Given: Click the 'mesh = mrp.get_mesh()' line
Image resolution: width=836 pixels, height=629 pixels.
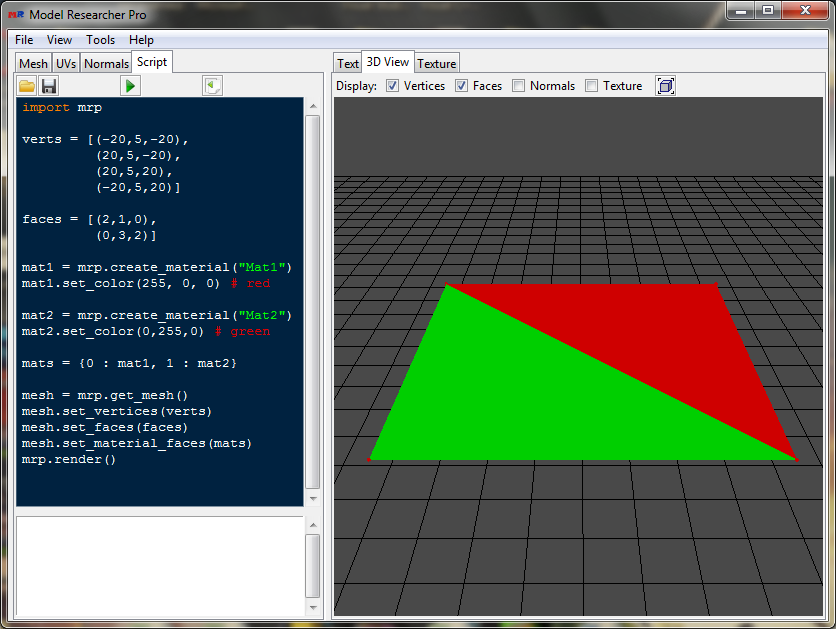Looking at the screenshot, I should tap(105, 395).
